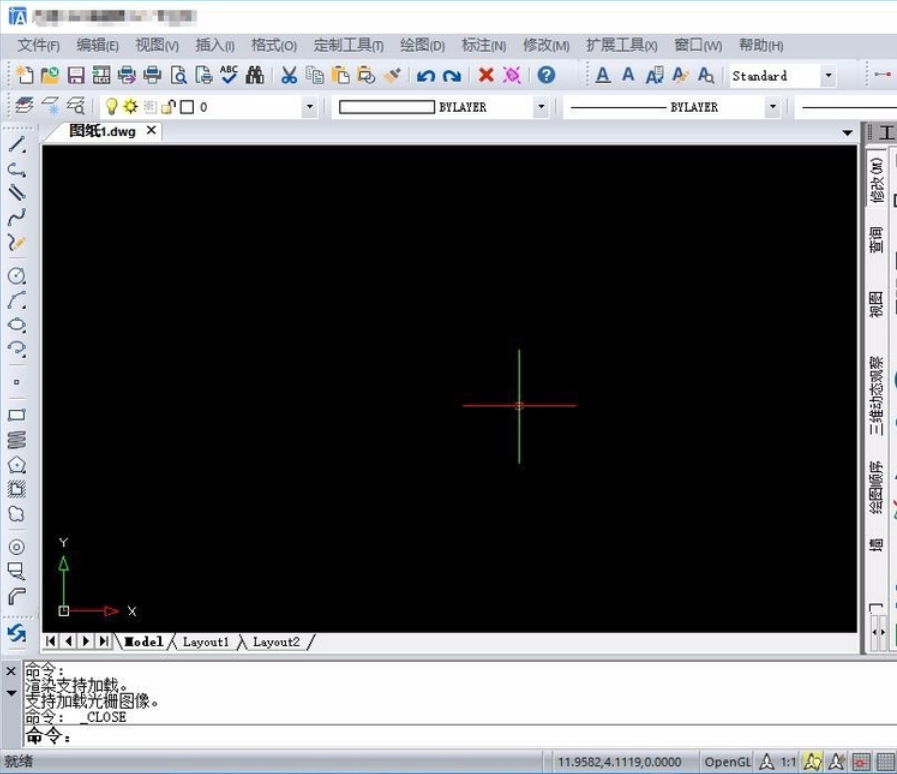Open the 查询 side palette tab

[876, 240]
